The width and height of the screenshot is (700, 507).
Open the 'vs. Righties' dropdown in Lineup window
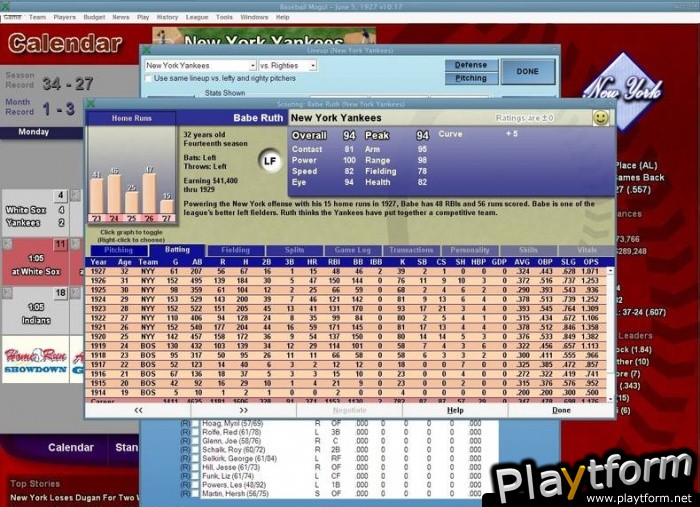point(313,66)
